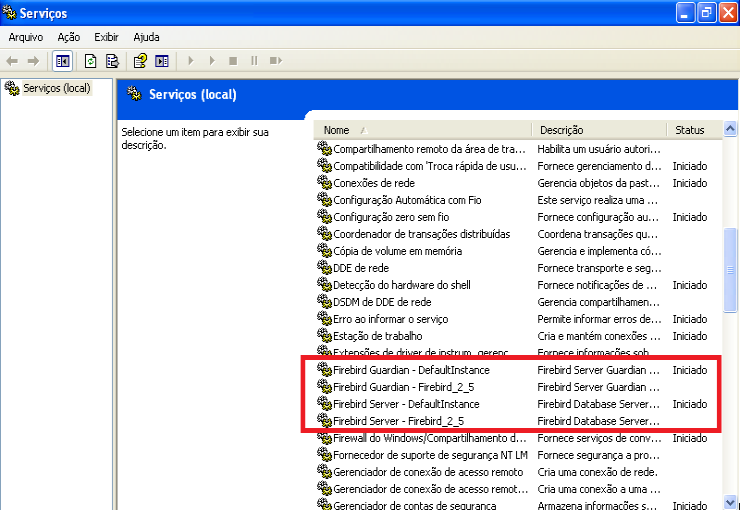Click the Refresh toolbar icon
This screenshot has width=740, height=510.
pyautogui.click(x=91, y=61)
